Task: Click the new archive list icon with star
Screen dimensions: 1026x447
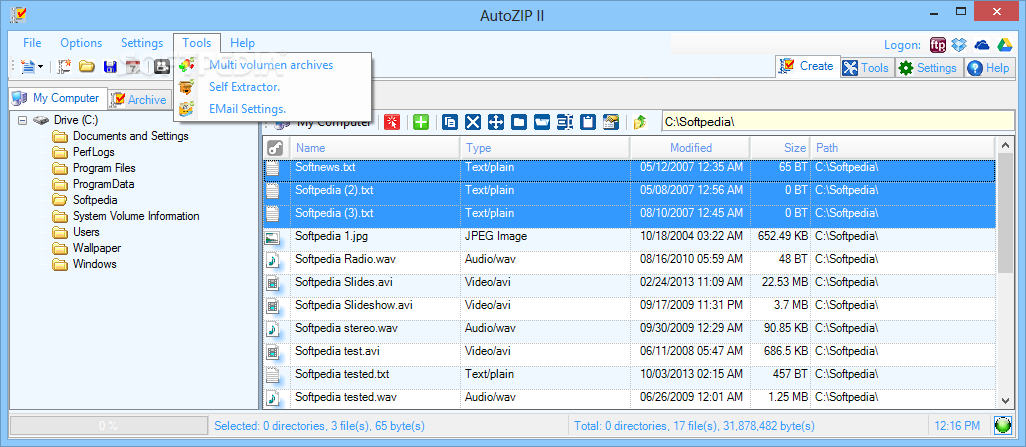Action: click(64, 66)
